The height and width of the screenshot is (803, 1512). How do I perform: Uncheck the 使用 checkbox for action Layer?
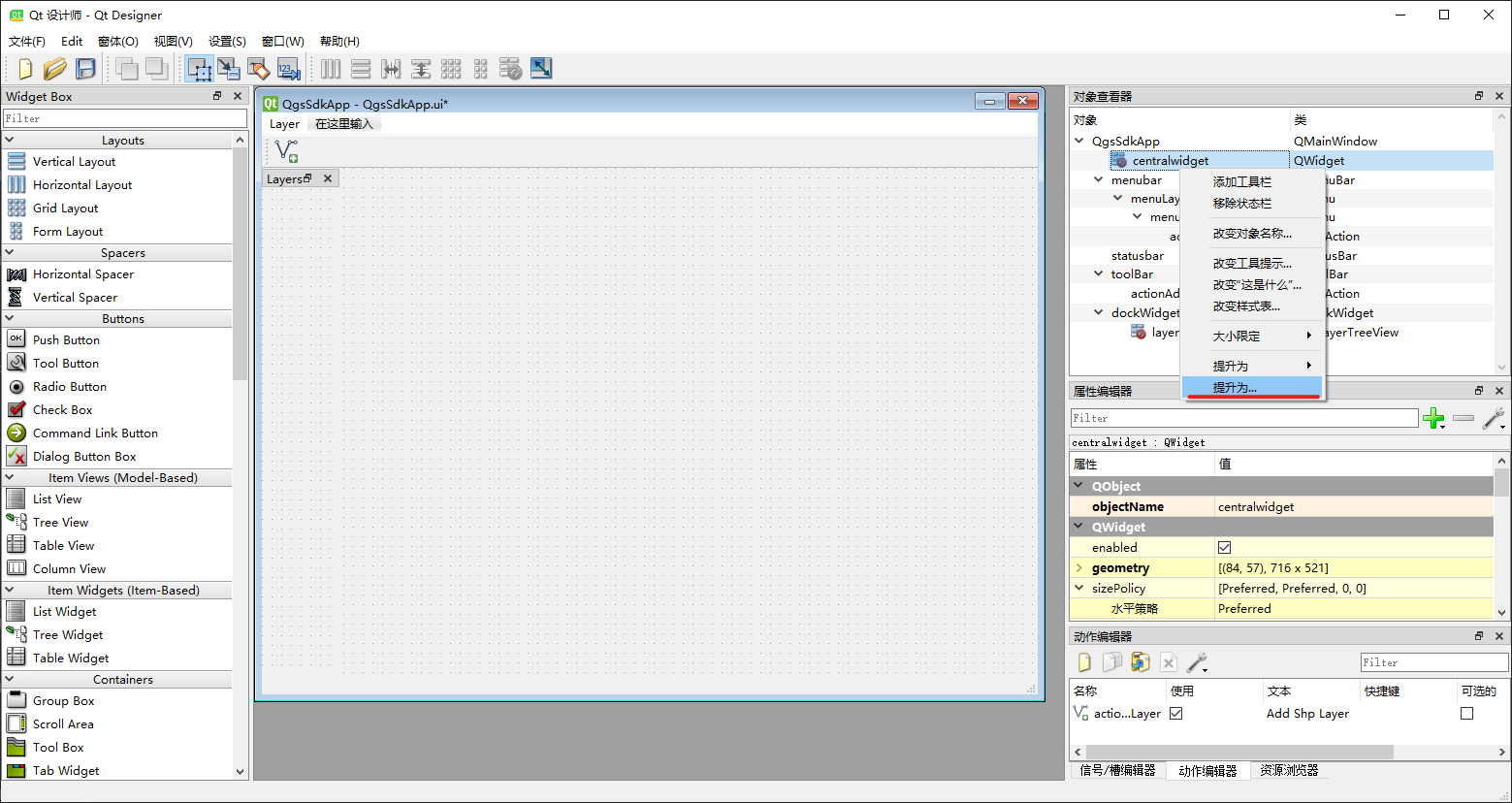pos(1175,714)
